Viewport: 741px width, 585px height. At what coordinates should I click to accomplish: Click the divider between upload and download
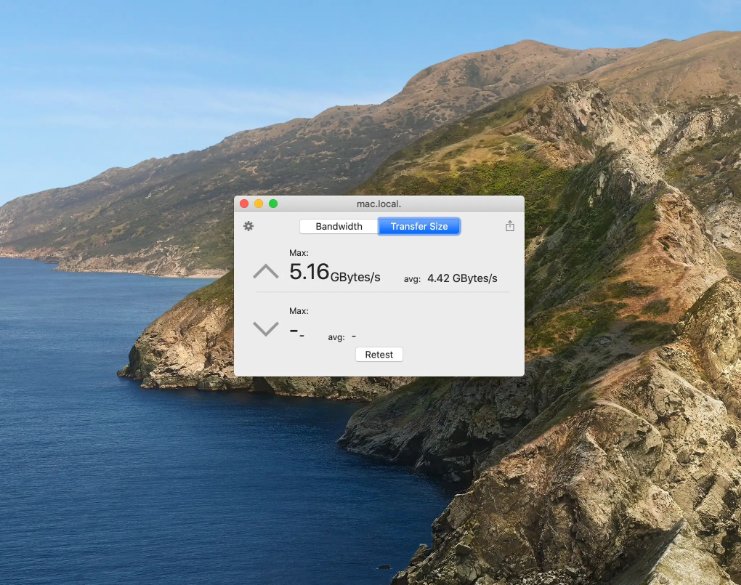click(380, 293)
